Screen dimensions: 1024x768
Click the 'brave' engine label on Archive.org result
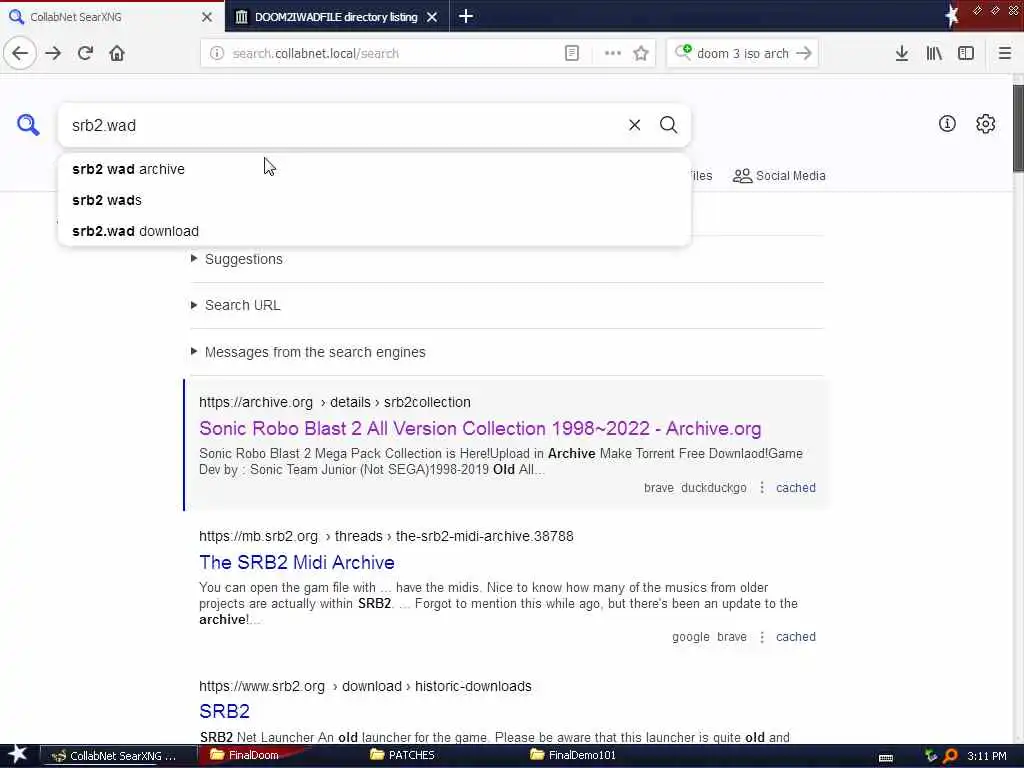click(x=658, y=488)
